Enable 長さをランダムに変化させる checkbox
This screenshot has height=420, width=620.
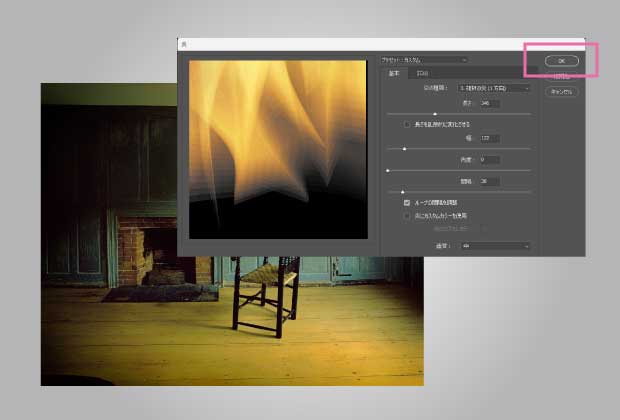[407, 125]
